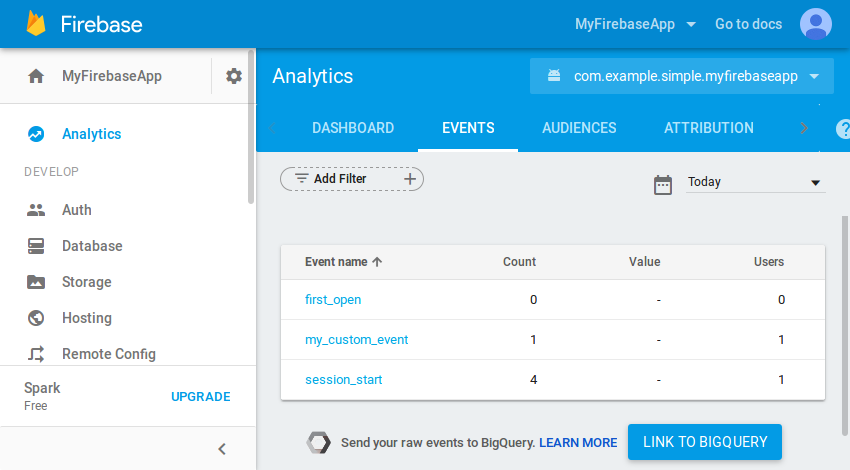Click the Users column header
The image size is (850, 470).
tap(769, 262)
